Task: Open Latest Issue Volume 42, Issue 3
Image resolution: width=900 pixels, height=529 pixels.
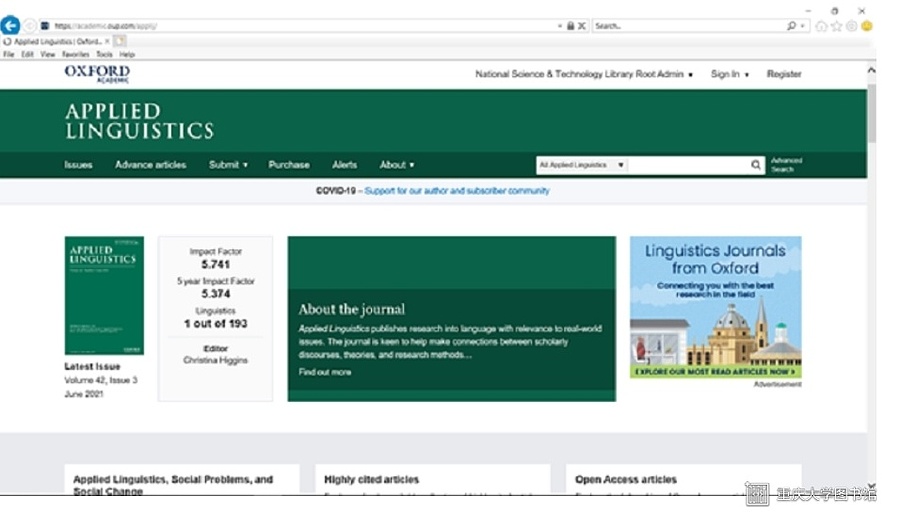Action: click(x=100, y=380)
